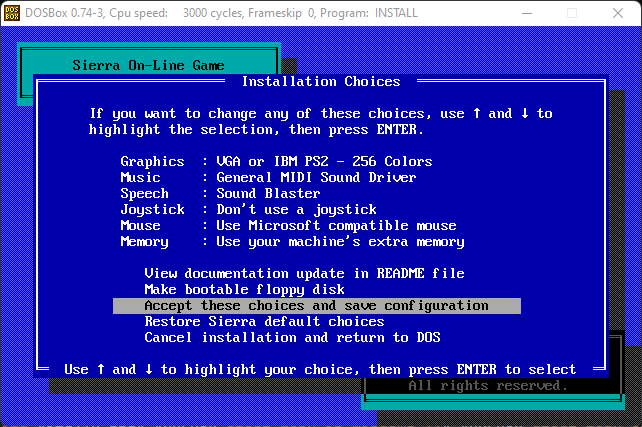This screenshot has height=427, width=642.
Task: Click the Installation Choices dialog title
Action: click(x=321, y=81)
